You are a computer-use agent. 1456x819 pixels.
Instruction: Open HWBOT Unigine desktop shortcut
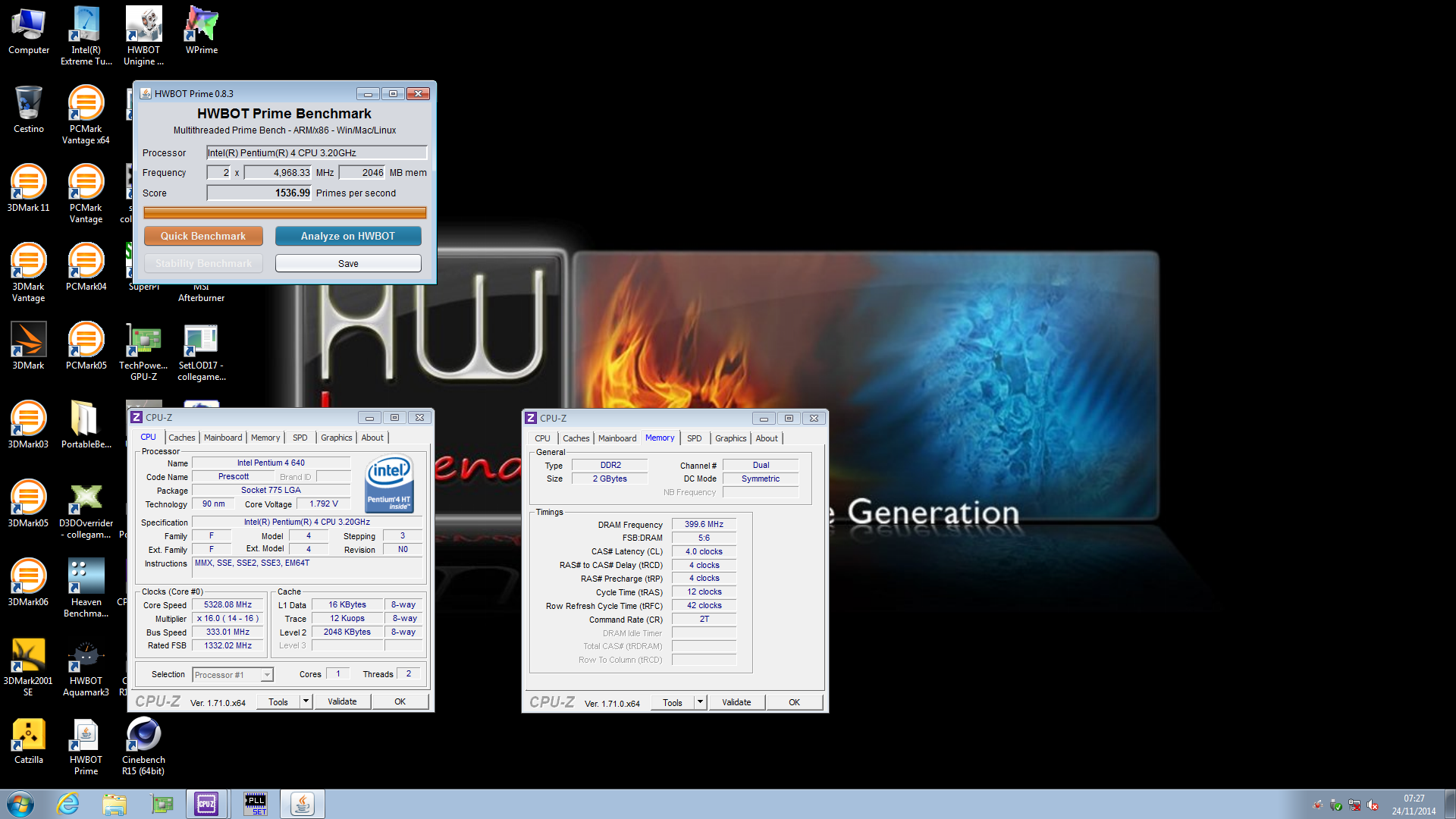143,36
